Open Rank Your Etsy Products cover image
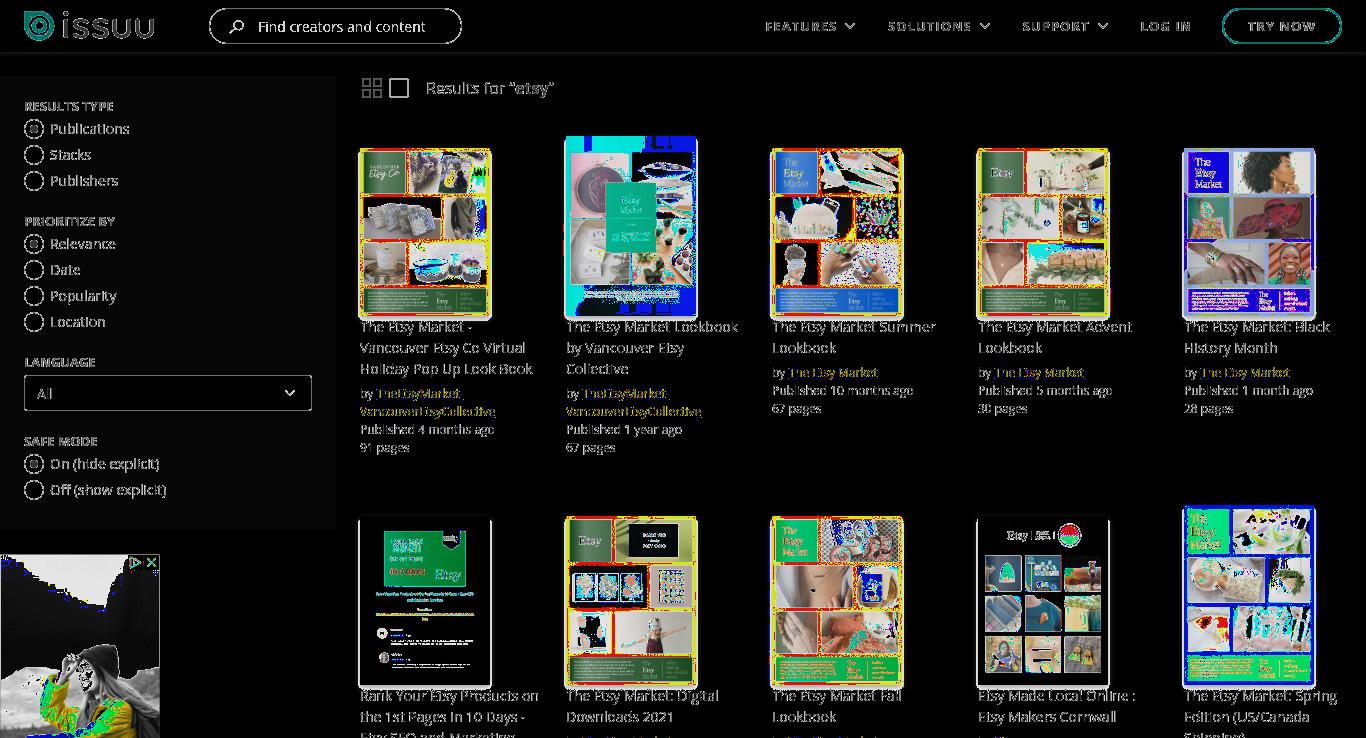The width and height of the screenshot is (1366, 738). click(425, 601)
